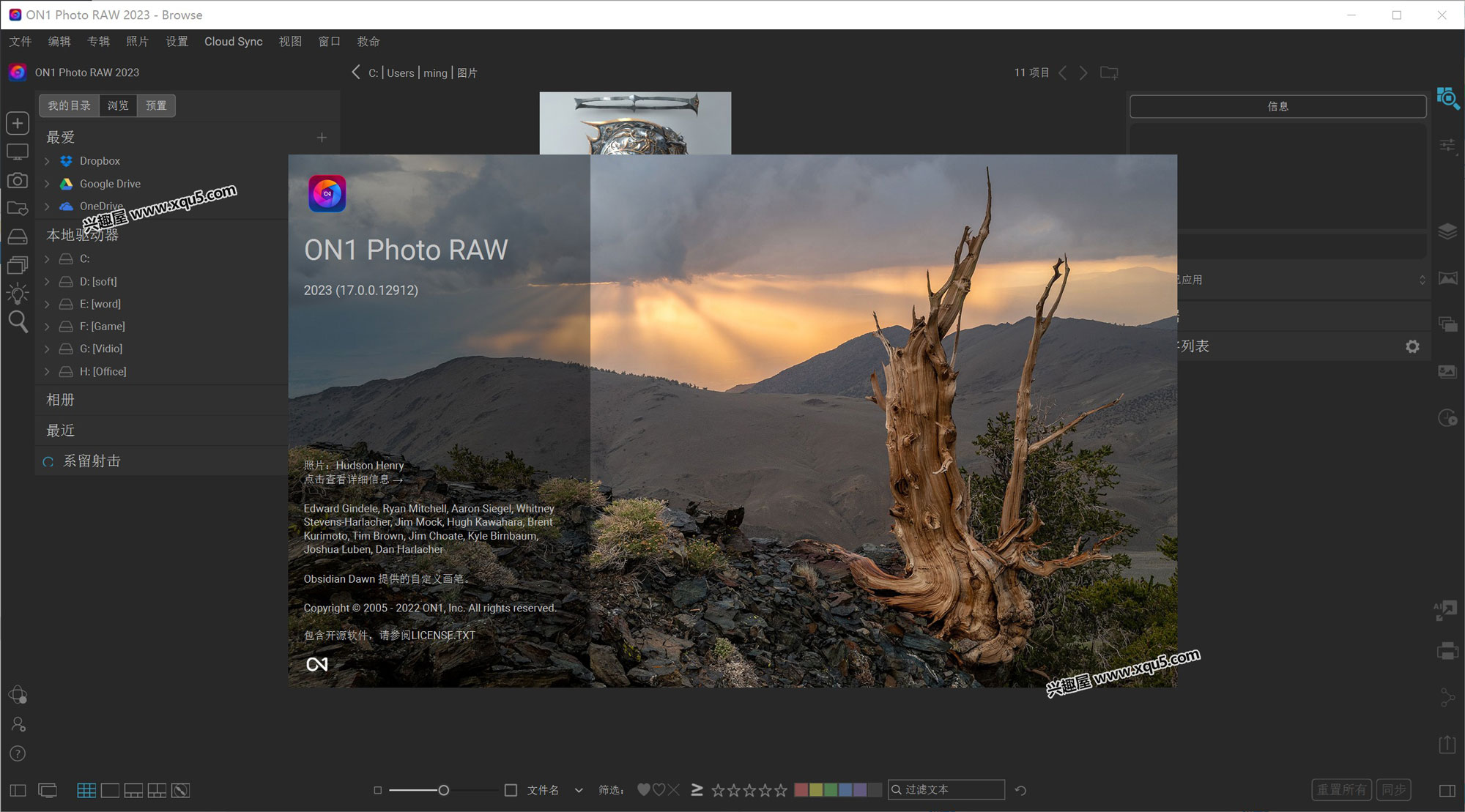Click the gear settings icon in right panel

pos(1412,346)
